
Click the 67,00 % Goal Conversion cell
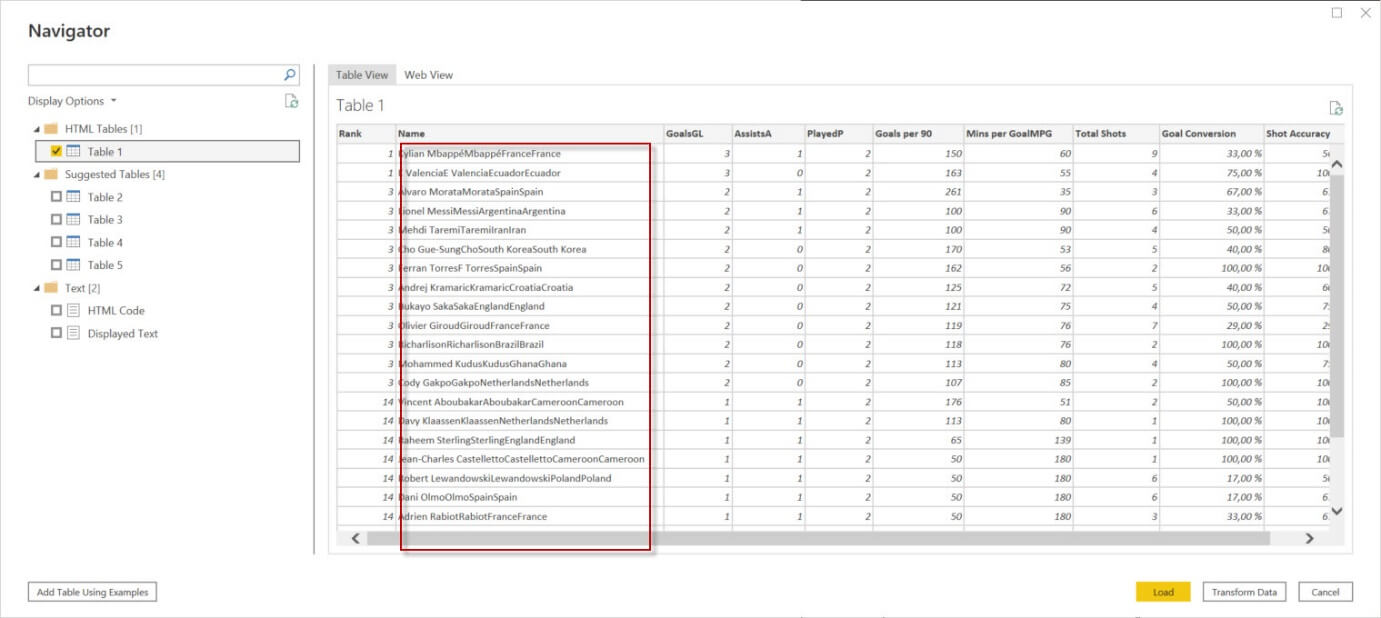tap(1212, 192)
